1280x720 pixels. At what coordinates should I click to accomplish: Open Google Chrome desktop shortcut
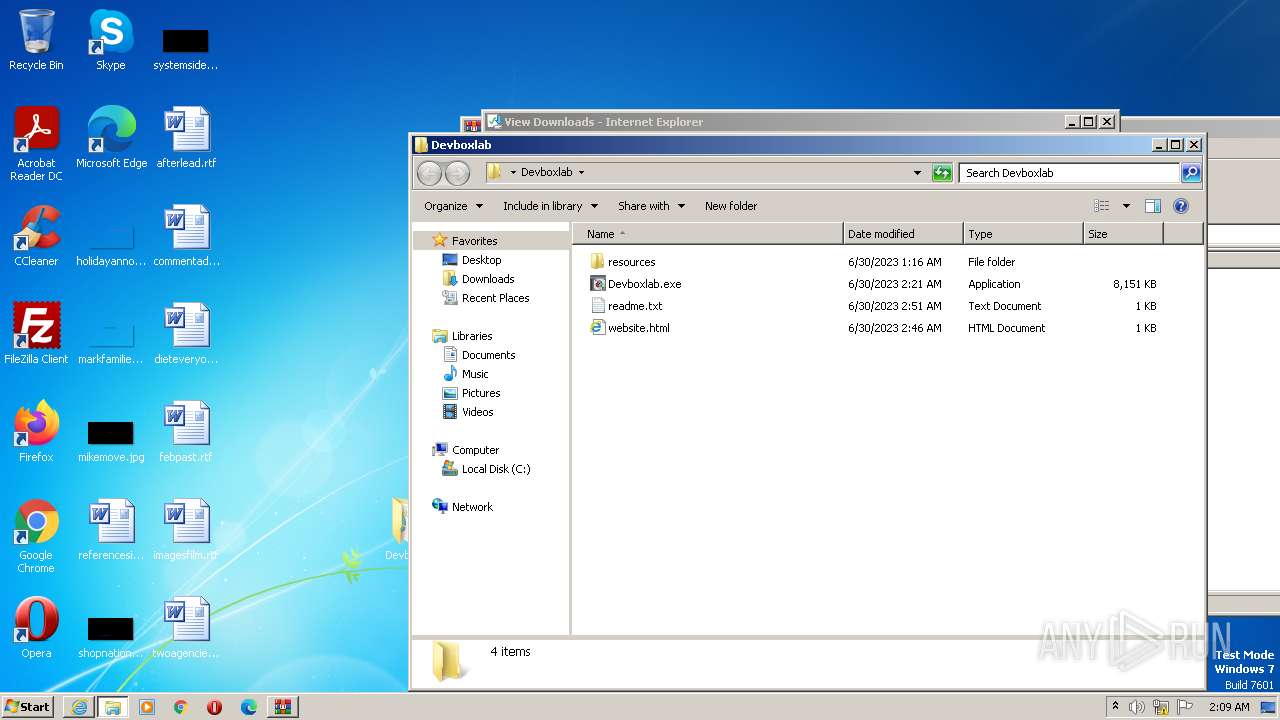(x=36, y=537)
